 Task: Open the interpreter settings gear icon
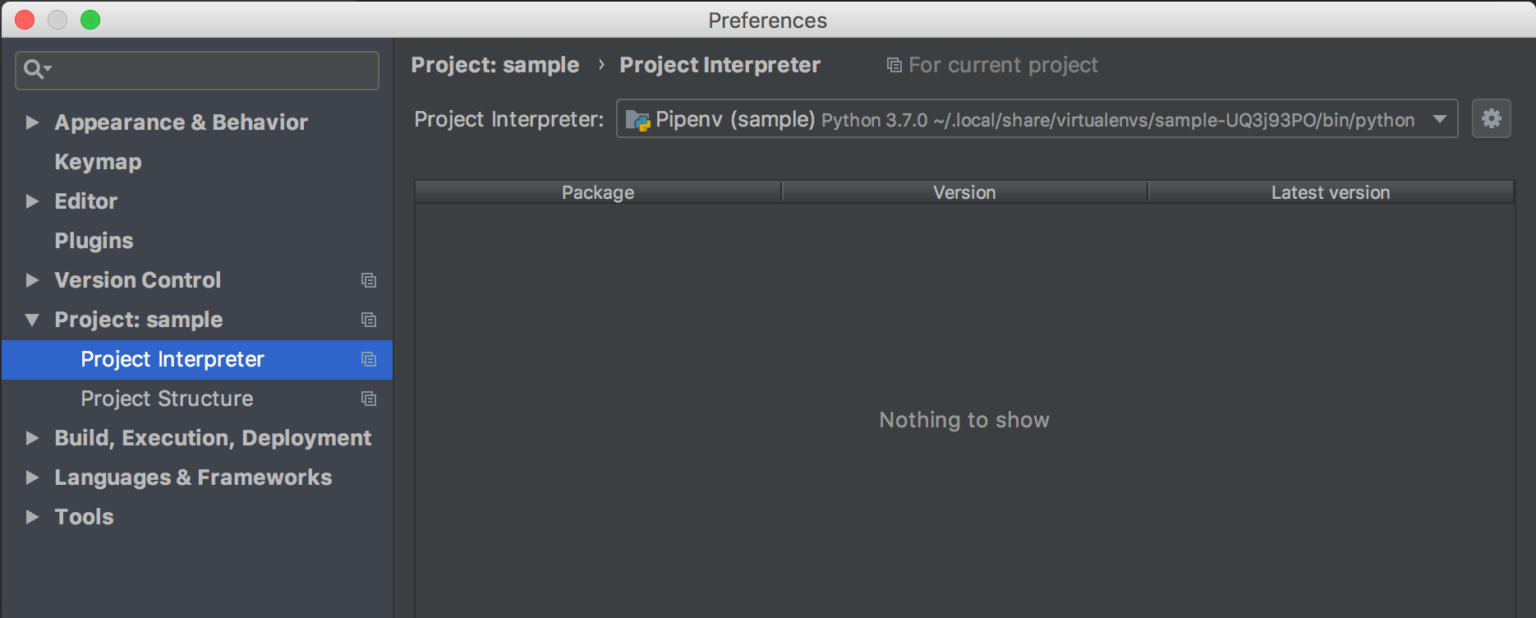1491,118
